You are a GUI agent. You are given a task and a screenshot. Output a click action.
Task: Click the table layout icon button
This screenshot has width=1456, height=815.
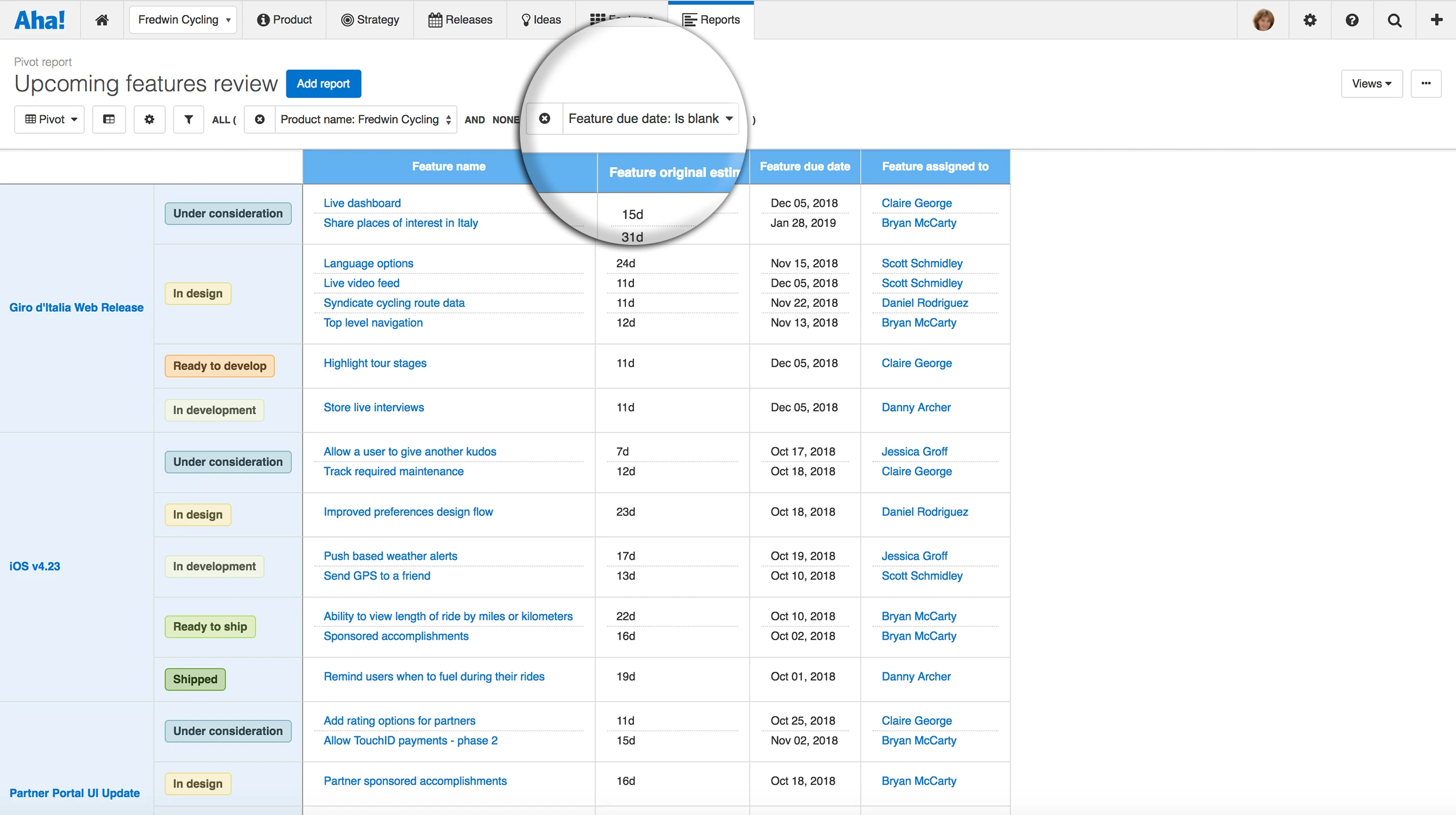pyautogui.click(x=109, y=119)
